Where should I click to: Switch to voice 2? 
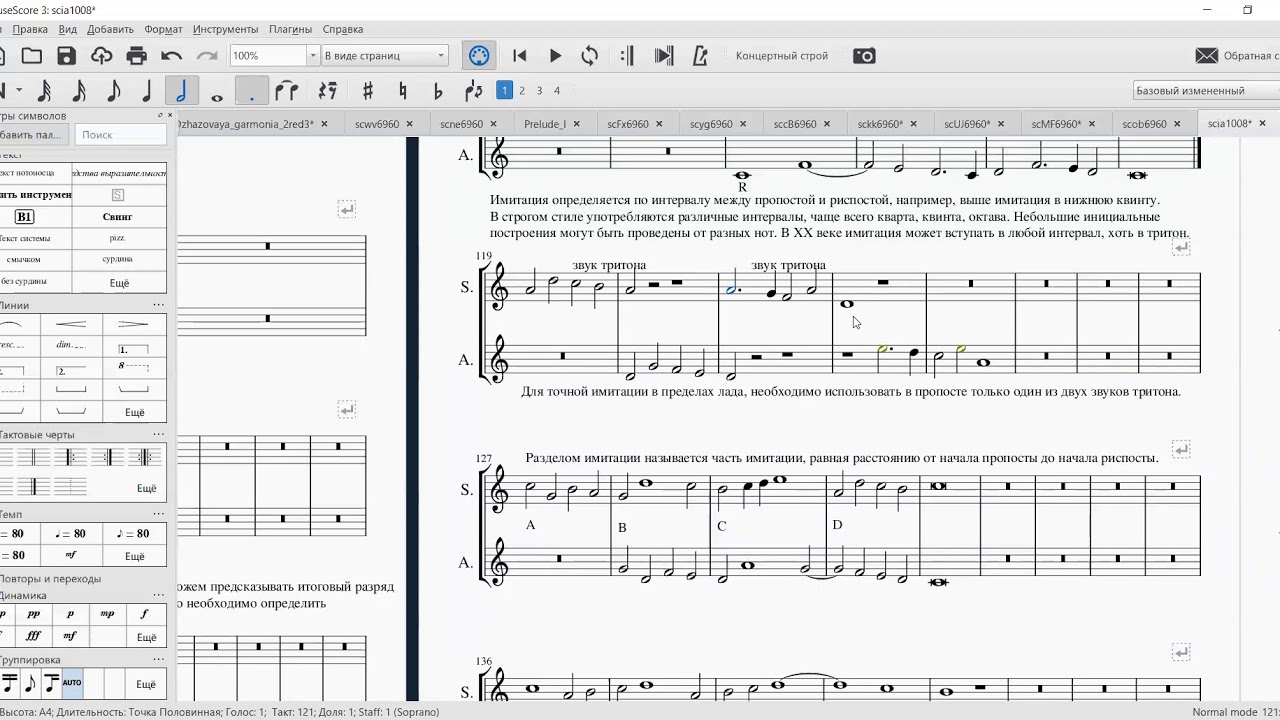pos(521,90)
